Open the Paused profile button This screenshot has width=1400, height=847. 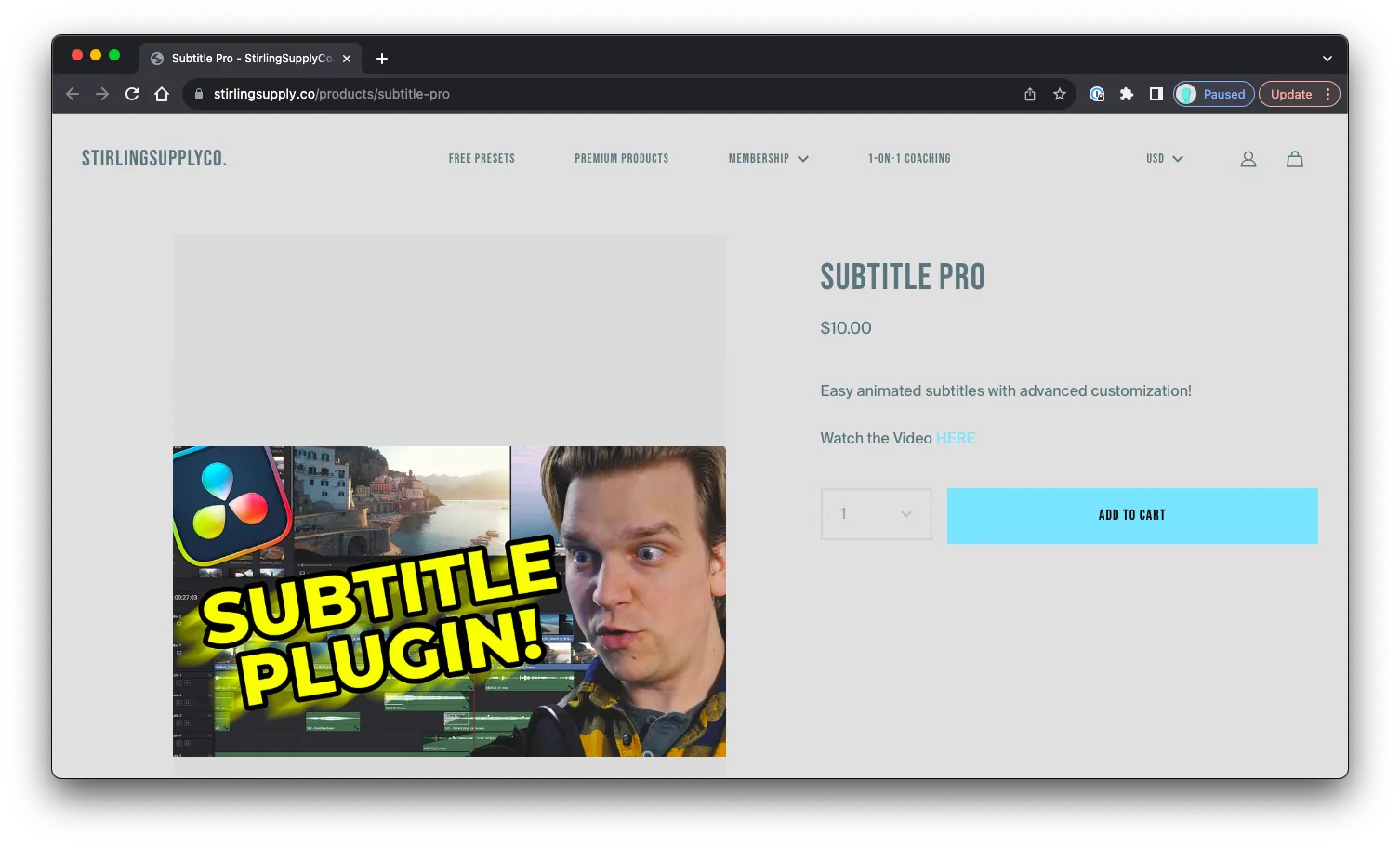(1214, 94)
